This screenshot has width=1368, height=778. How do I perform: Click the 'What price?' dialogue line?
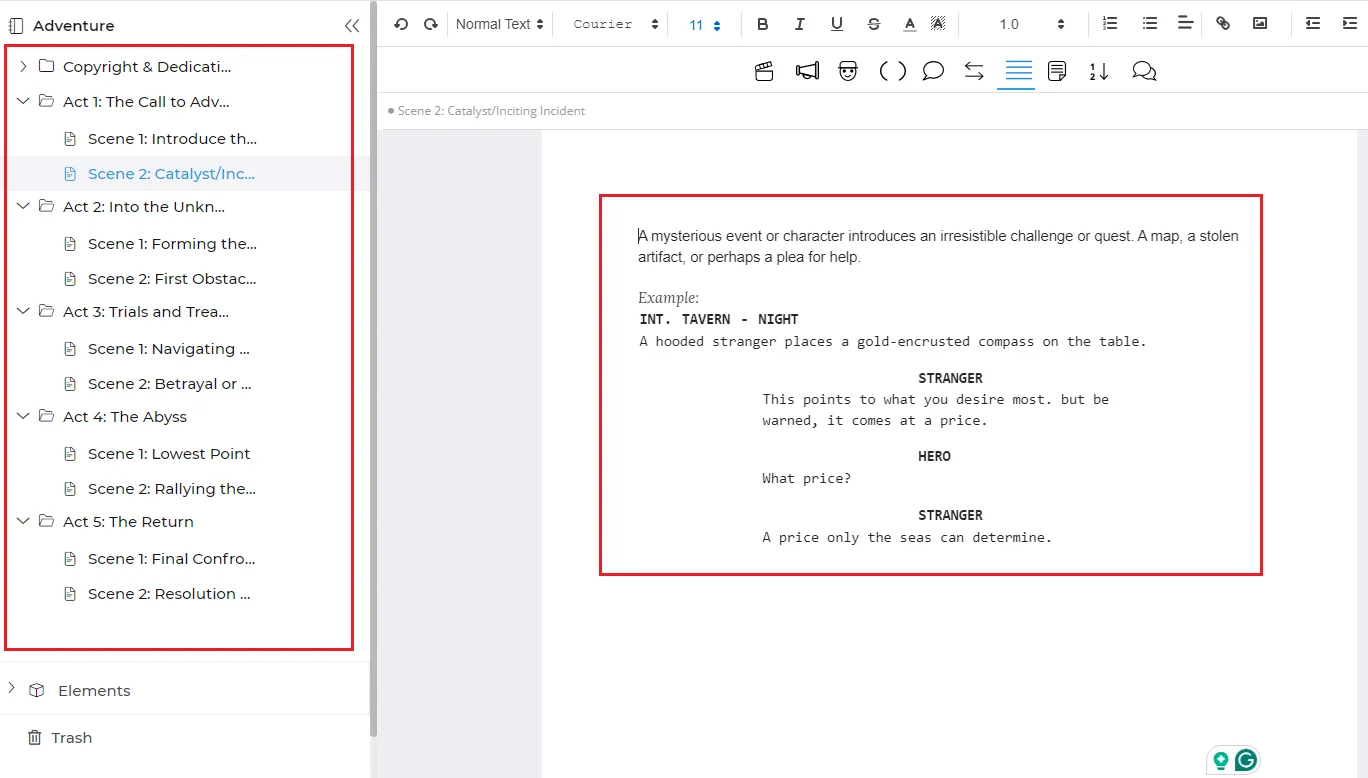(x=807, y=479)
